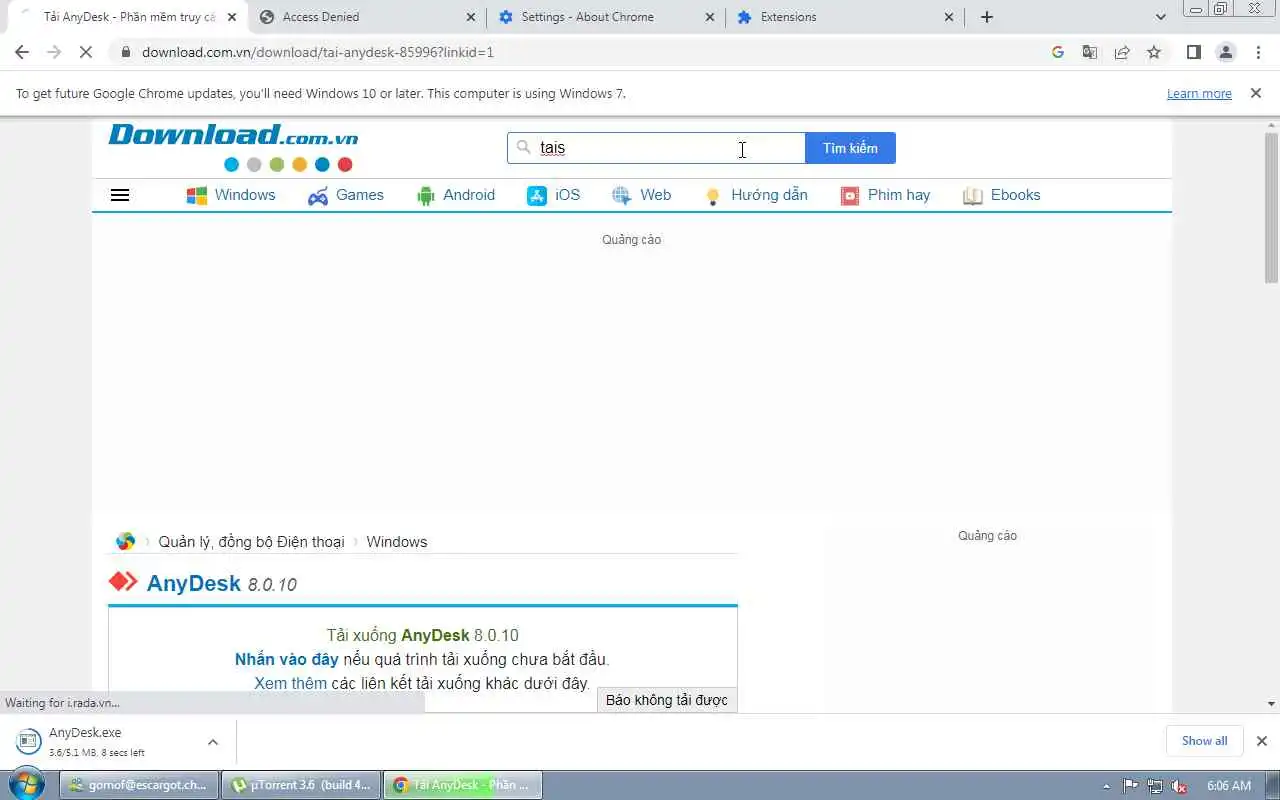Close the Settings - About Chrome tab
Image resolution: width=1280 pixels, height=800 pixels.
coord(710,17)
